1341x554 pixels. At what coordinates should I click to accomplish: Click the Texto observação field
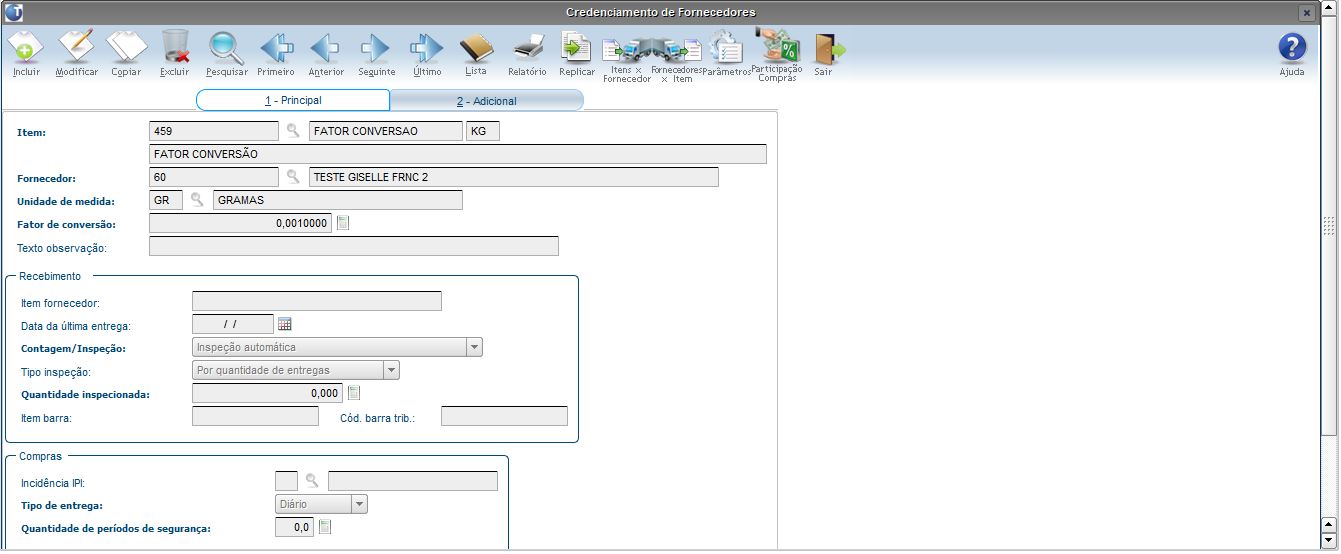pyautogui.click(x=354, y=246)
